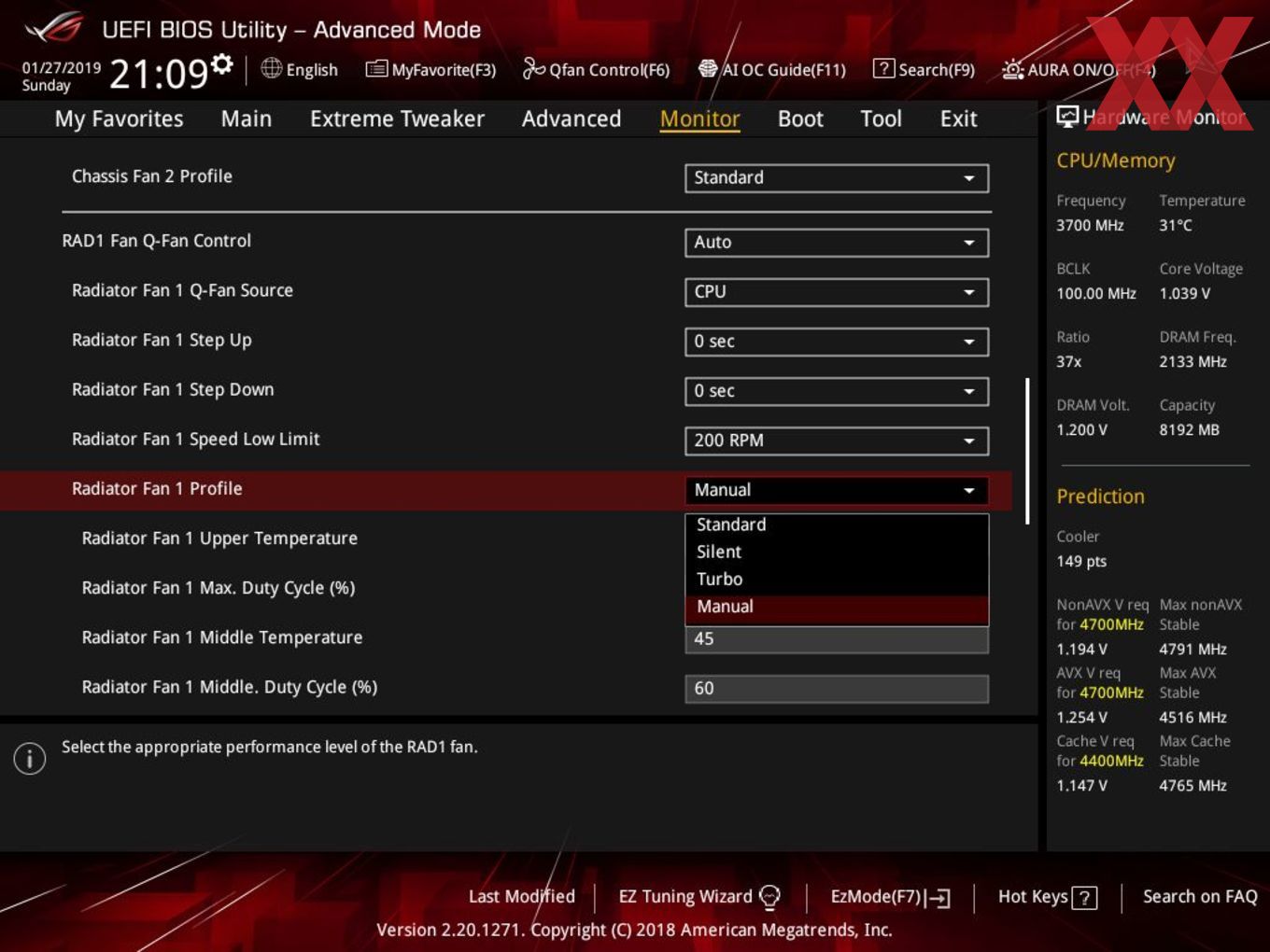Open MyFavorite(F3) list
This screenshot has height=952, width=1270.
coord(430,69)
